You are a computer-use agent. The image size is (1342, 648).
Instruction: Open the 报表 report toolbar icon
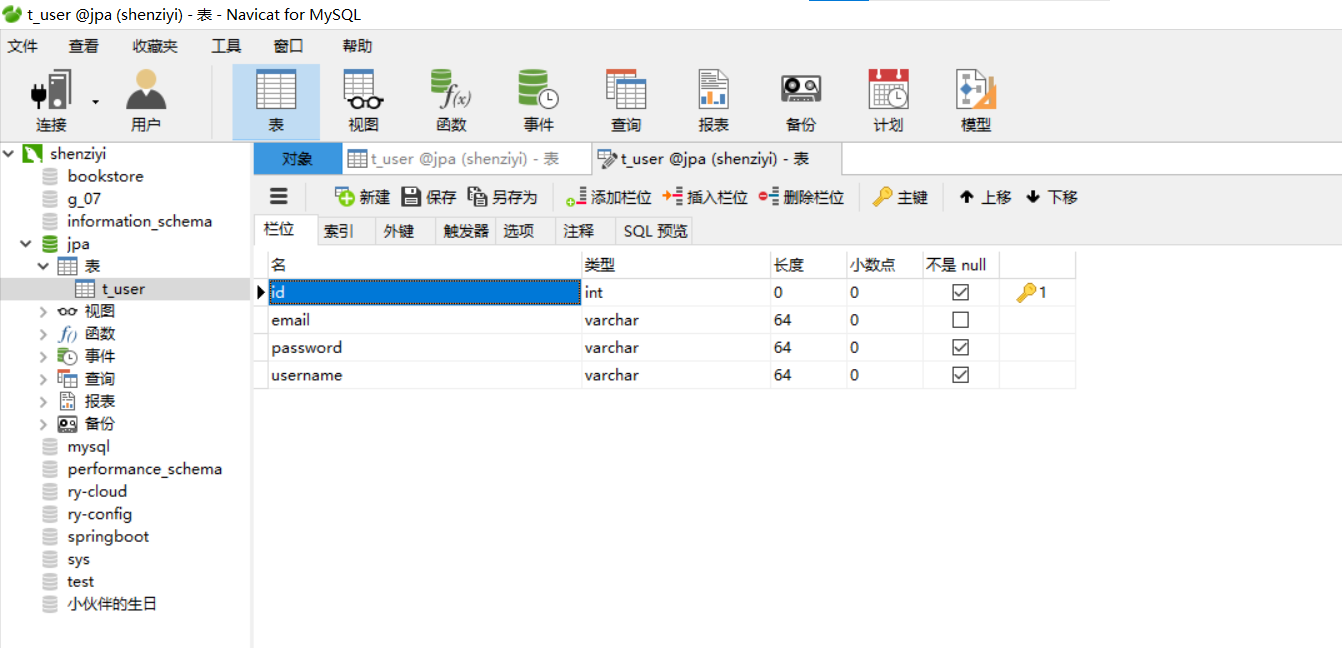tap(713, 102)
